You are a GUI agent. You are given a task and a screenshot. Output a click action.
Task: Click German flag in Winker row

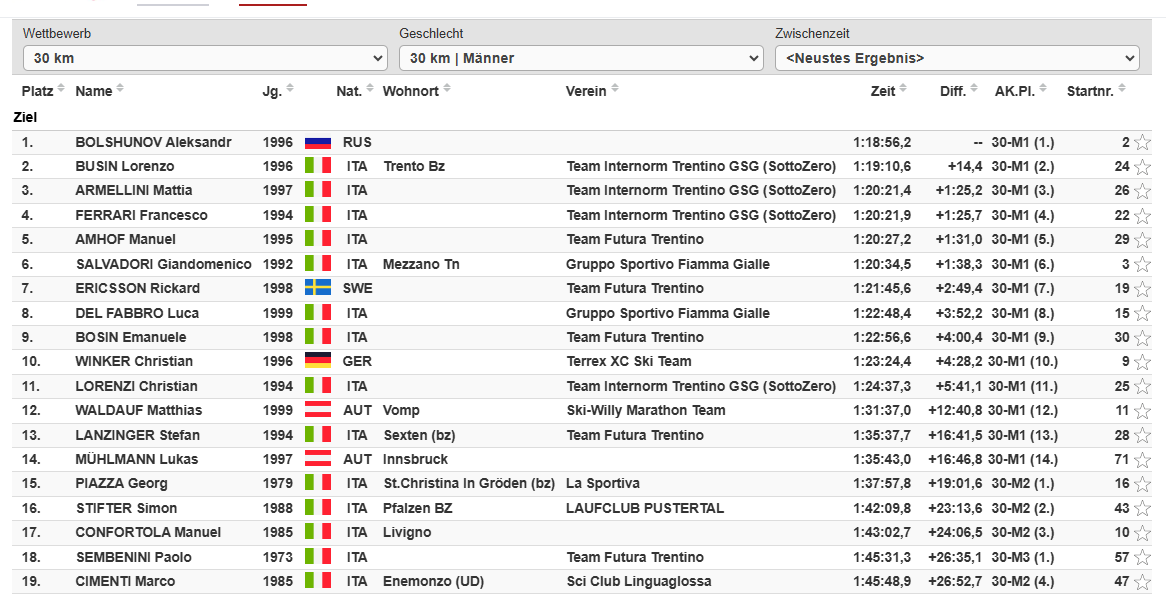point(317,361)
